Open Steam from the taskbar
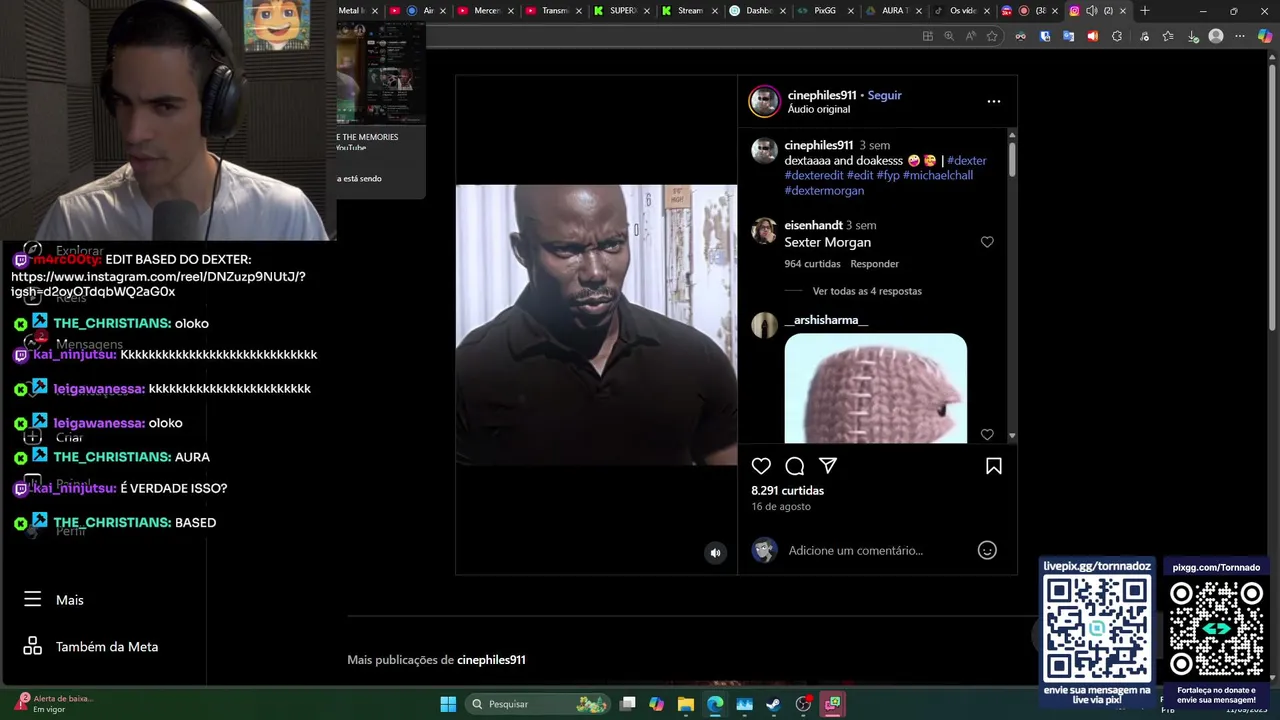 coord(774,704)
